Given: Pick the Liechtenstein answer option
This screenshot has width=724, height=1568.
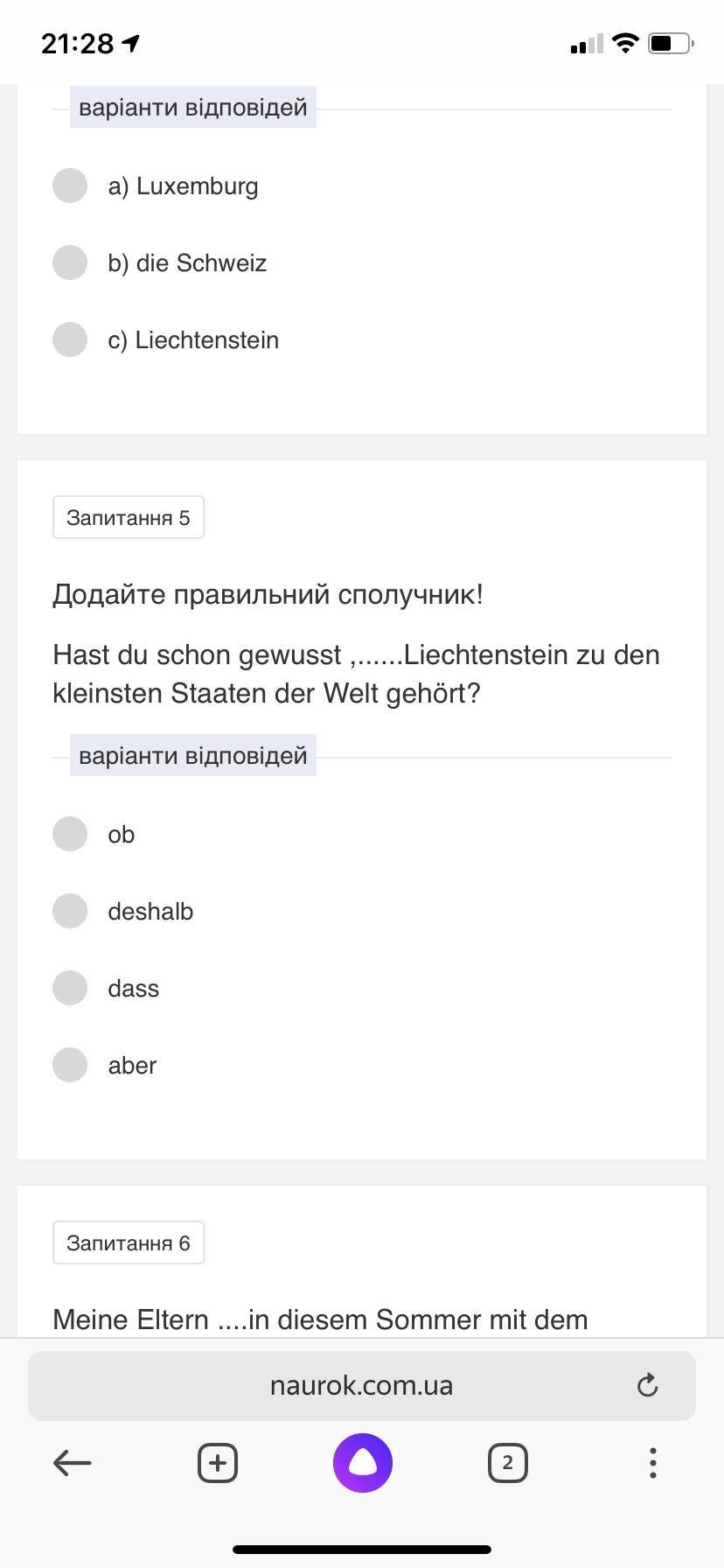Looking at the screenshot, I should 70,339.
